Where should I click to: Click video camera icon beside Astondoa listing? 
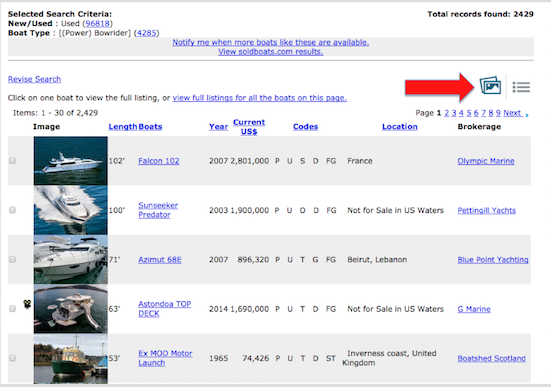[x=27, y=304]
